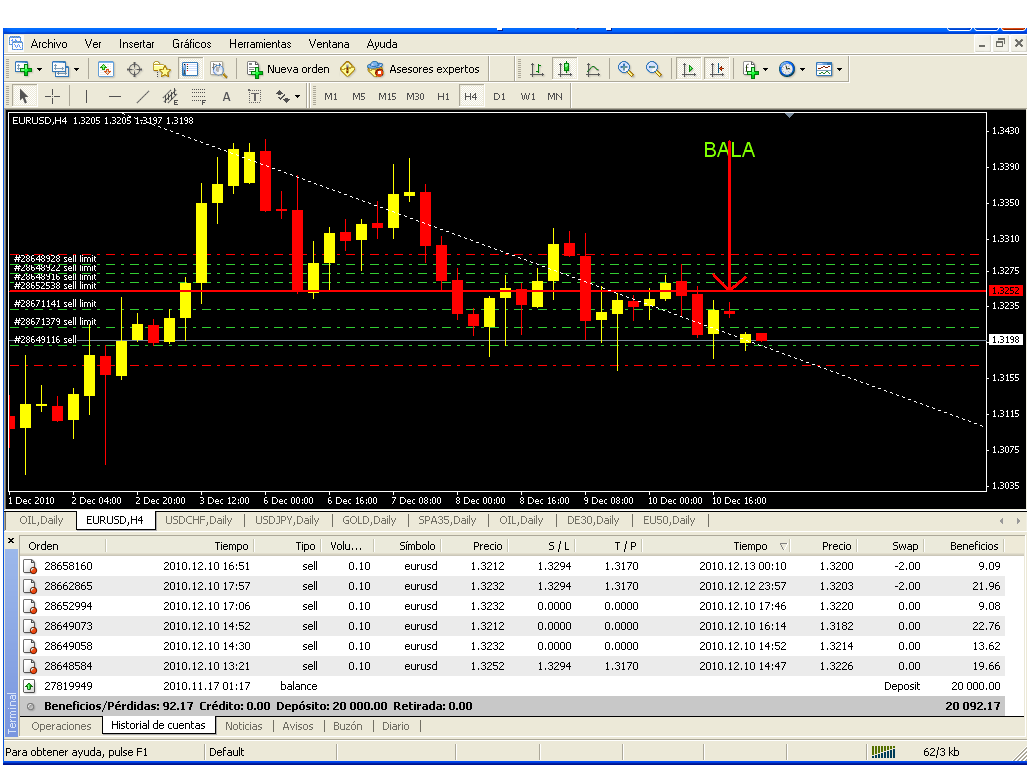Click the deposit balance row icon 27819949
This screenshot has height=765, width=1032.
point(30,686)
